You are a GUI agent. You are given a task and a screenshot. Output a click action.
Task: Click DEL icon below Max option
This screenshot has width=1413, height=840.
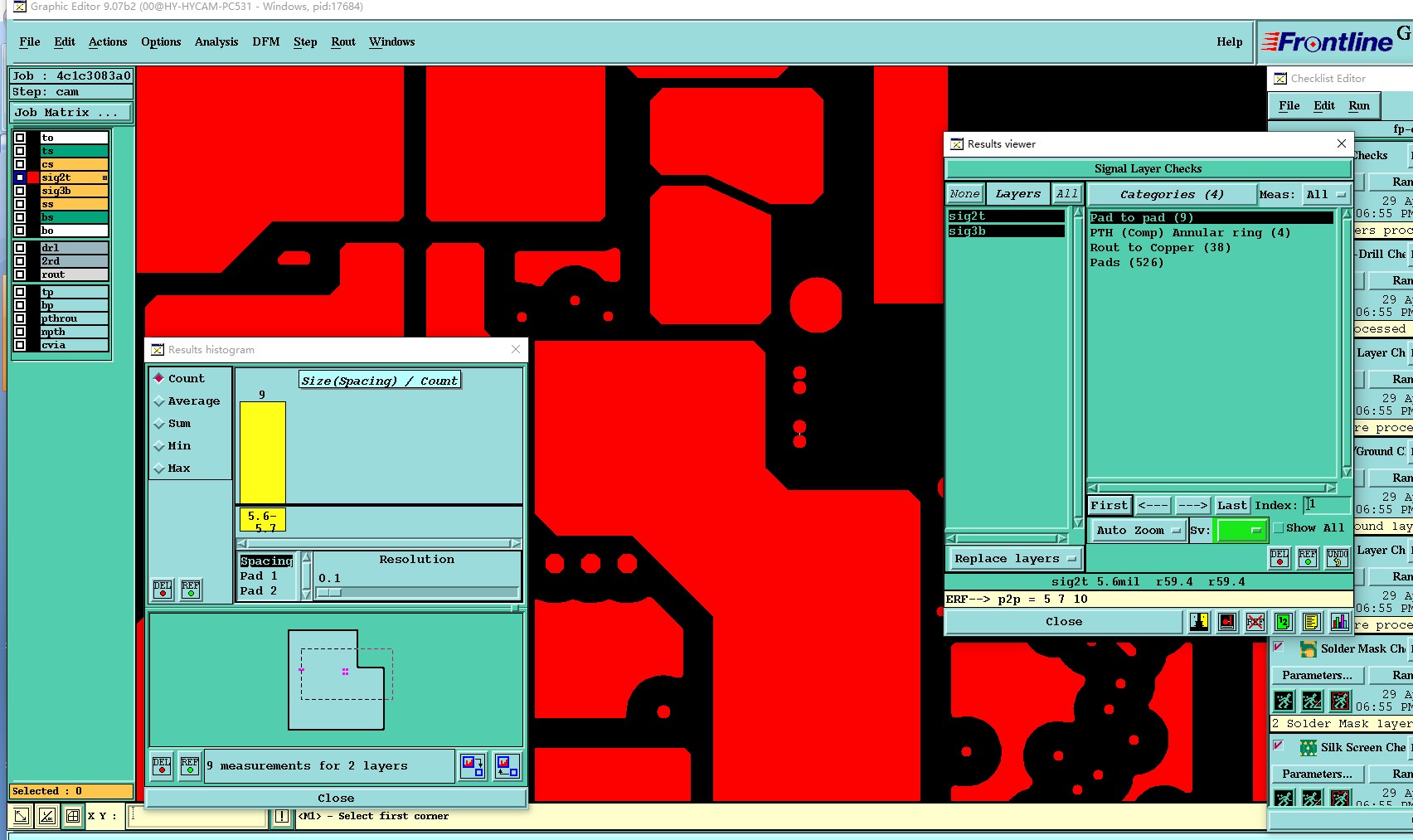(x=163, y=590)
